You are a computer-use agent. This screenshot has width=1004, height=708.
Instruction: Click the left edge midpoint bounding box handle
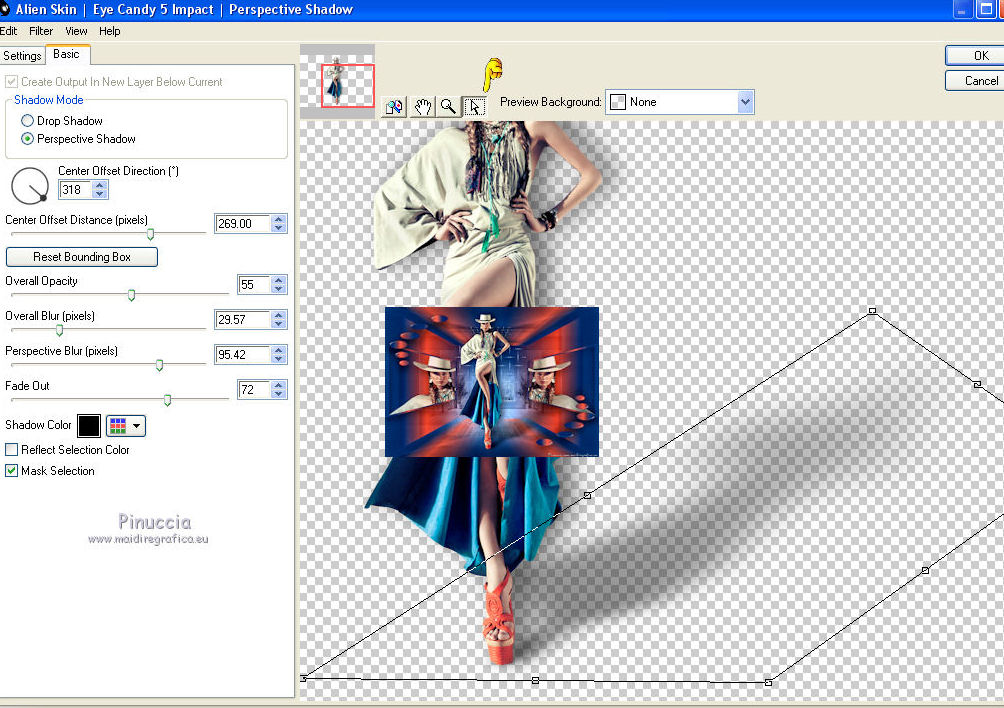point(587,495)
